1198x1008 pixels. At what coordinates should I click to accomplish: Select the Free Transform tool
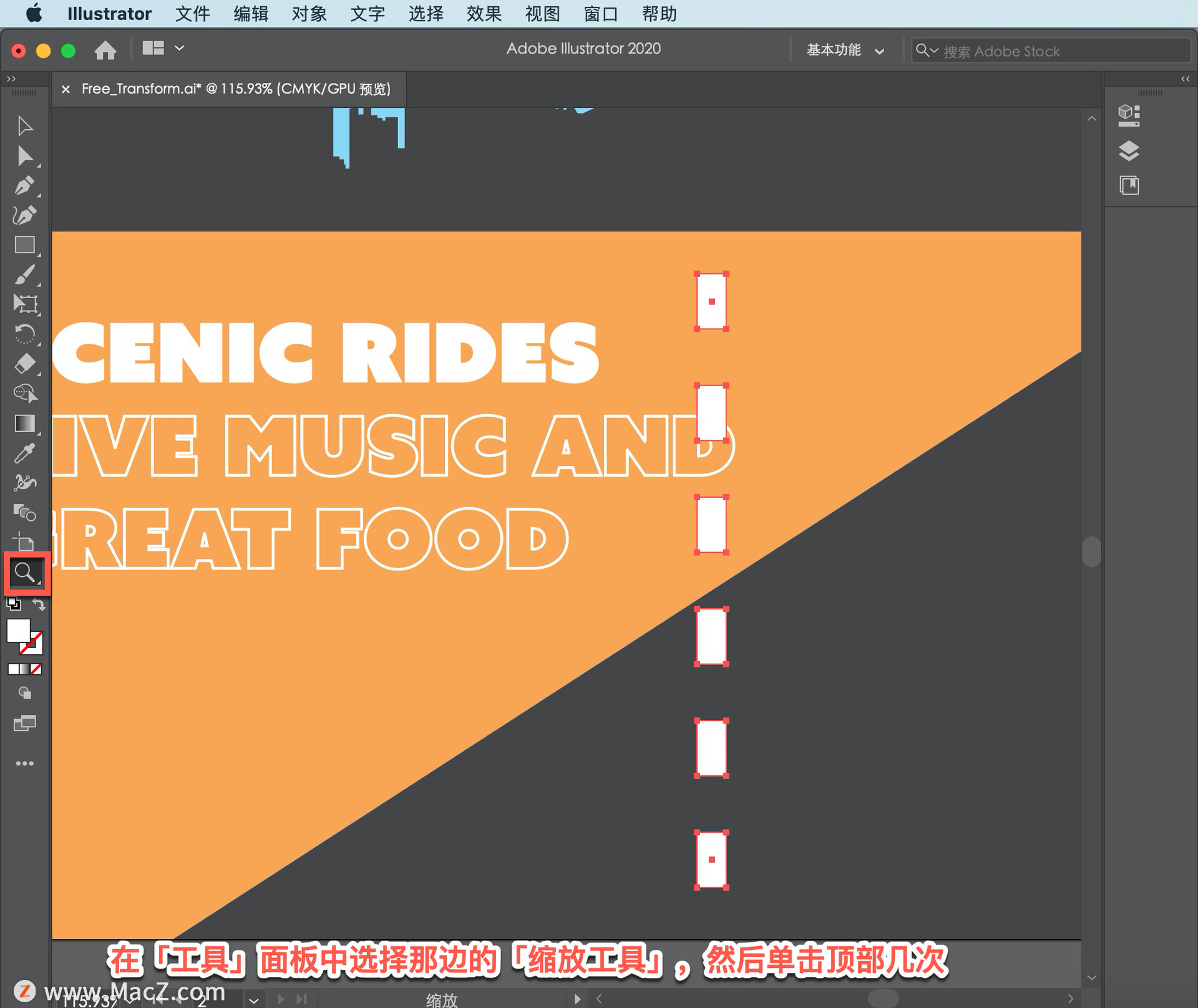click(25, 304)
